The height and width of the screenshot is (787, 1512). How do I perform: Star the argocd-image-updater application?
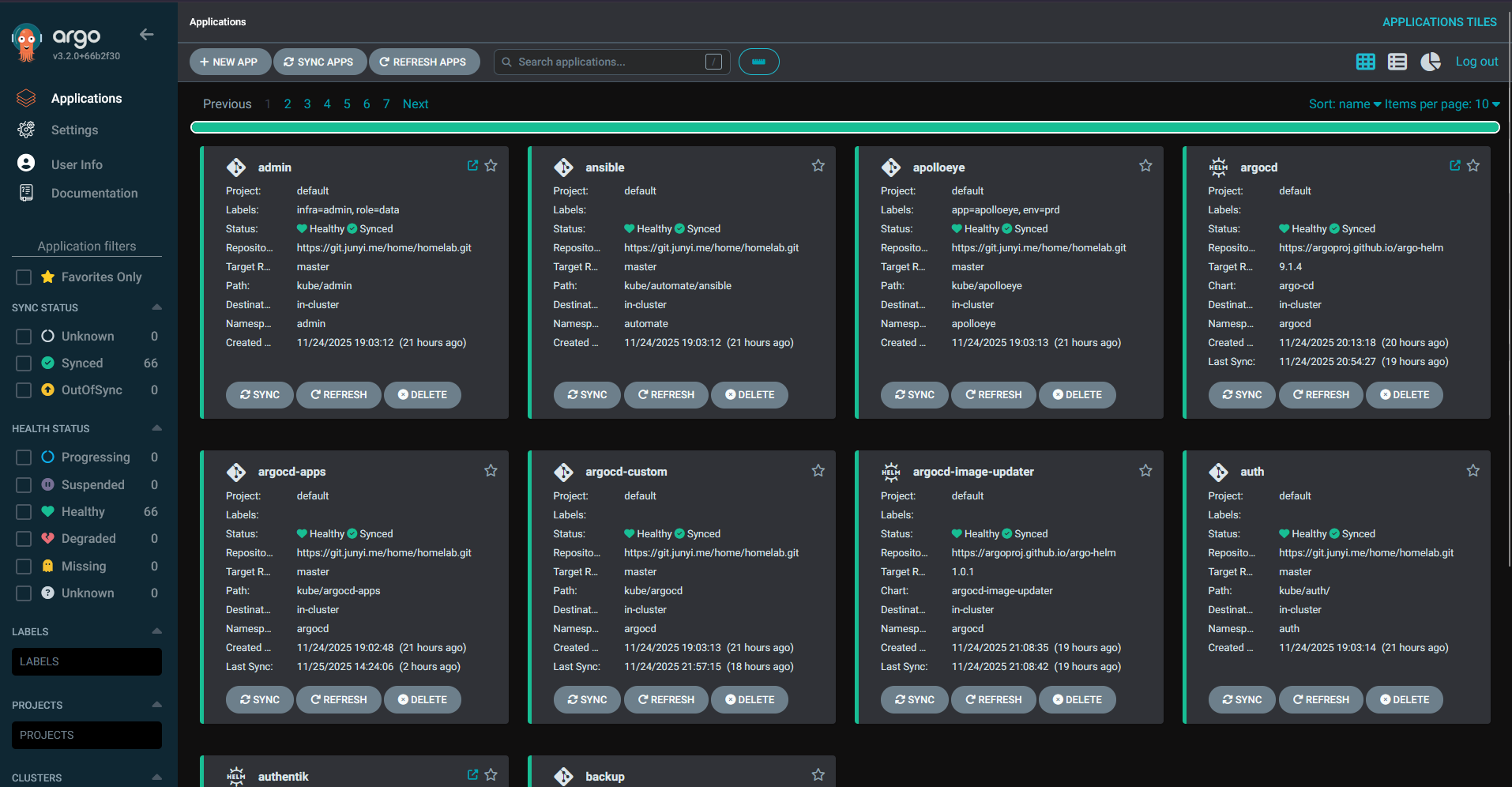pos(1145,471)
